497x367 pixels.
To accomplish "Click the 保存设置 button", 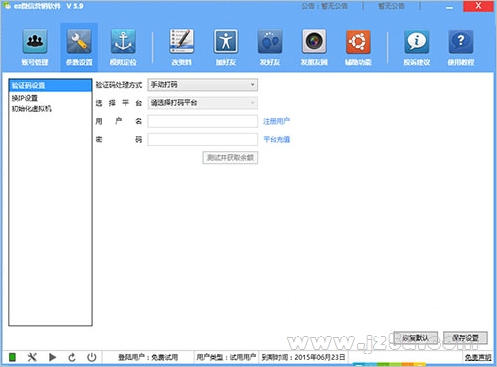I will click(465, 338).
